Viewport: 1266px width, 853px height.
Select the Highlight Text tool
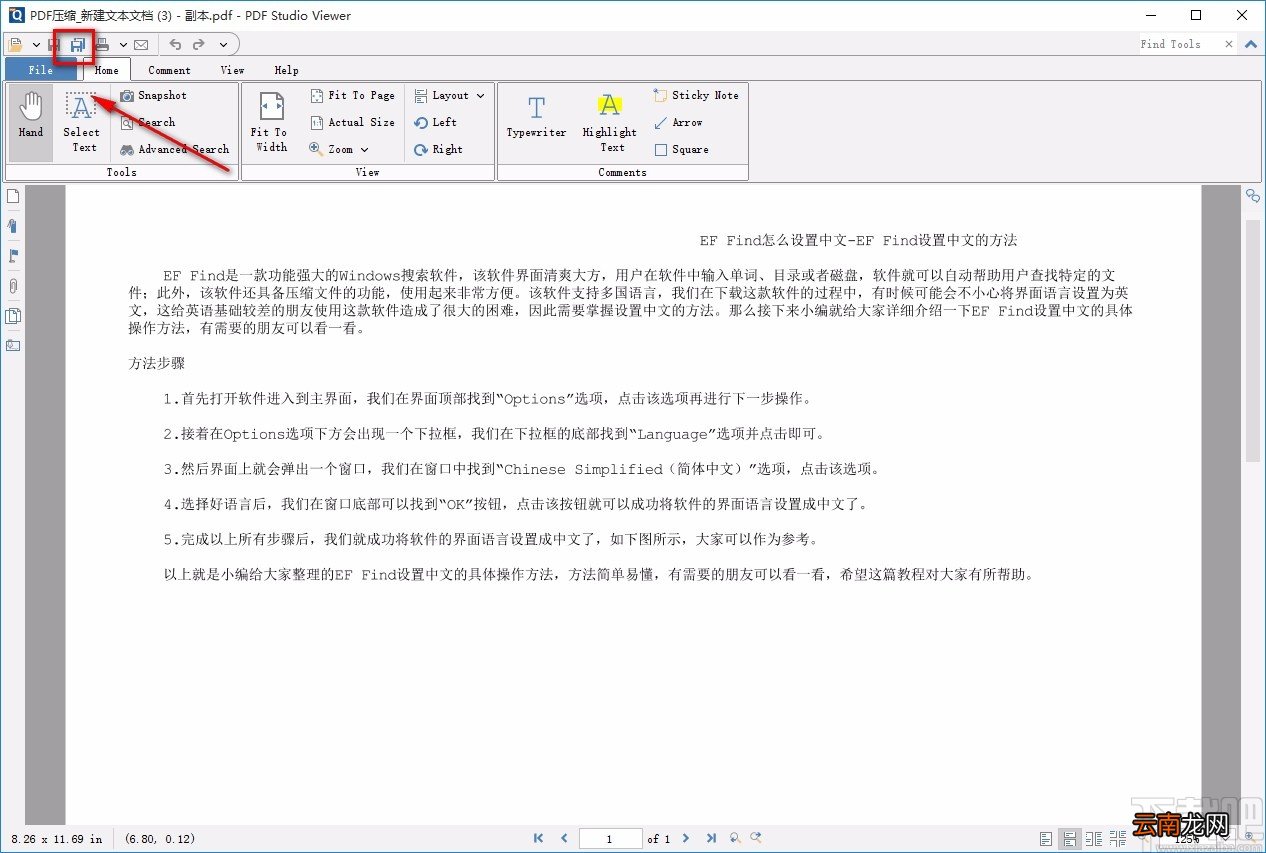(609, 123)
